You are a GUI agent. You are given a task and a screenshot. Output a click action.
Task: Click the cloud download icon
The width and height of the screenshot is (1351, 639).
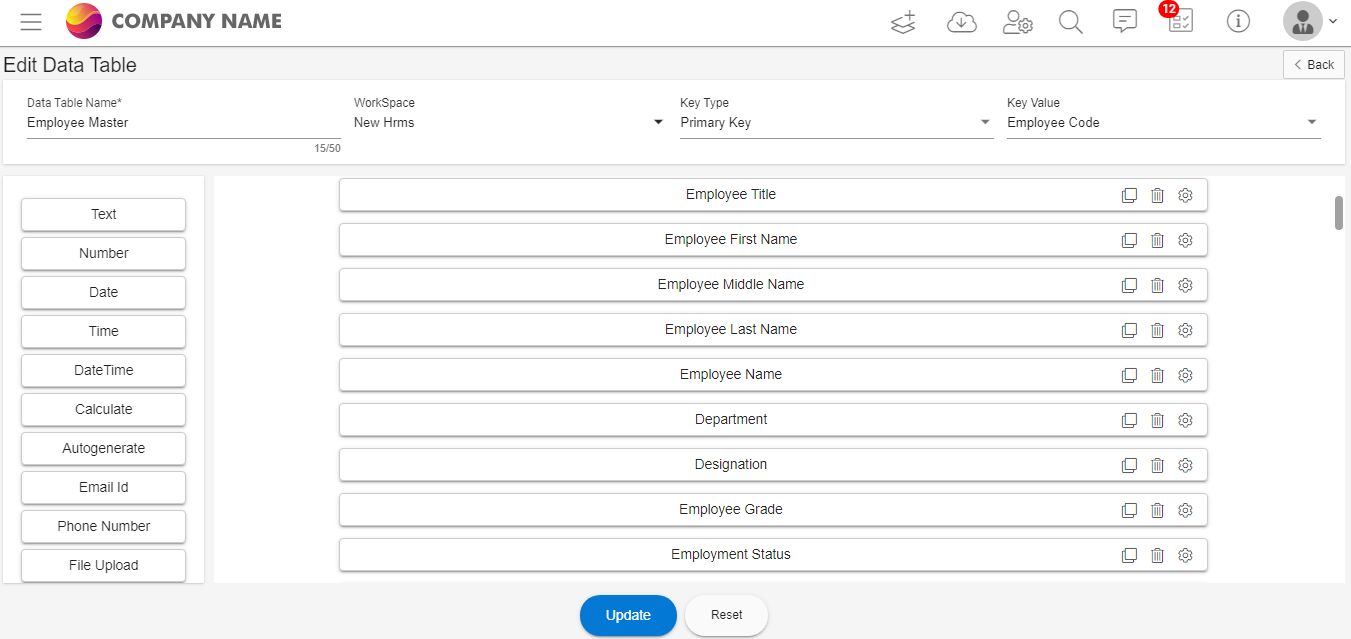(961, 21)
